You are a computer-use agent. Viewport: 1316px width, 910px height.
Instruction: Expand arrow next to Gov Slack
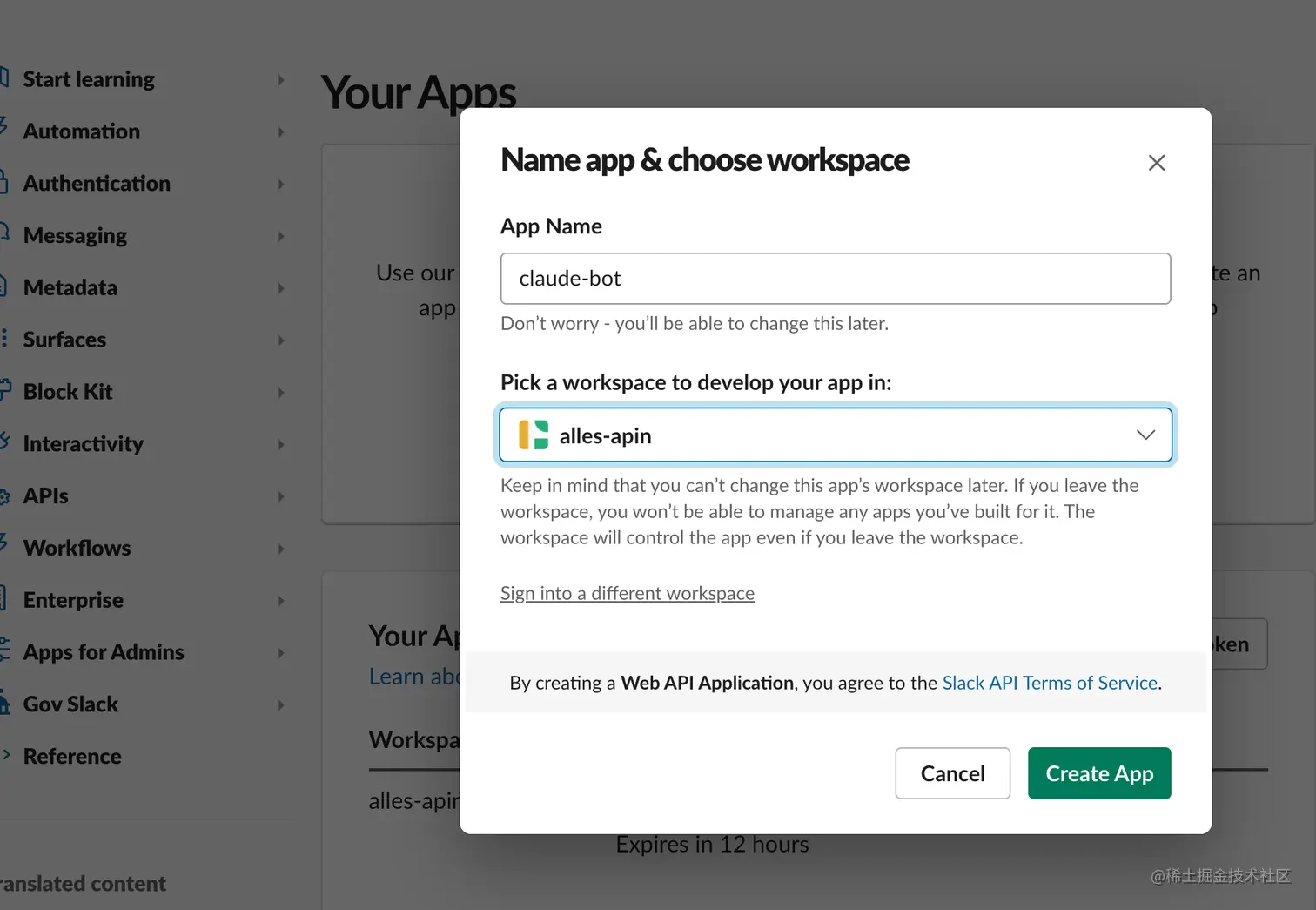(x=280, y=705)
